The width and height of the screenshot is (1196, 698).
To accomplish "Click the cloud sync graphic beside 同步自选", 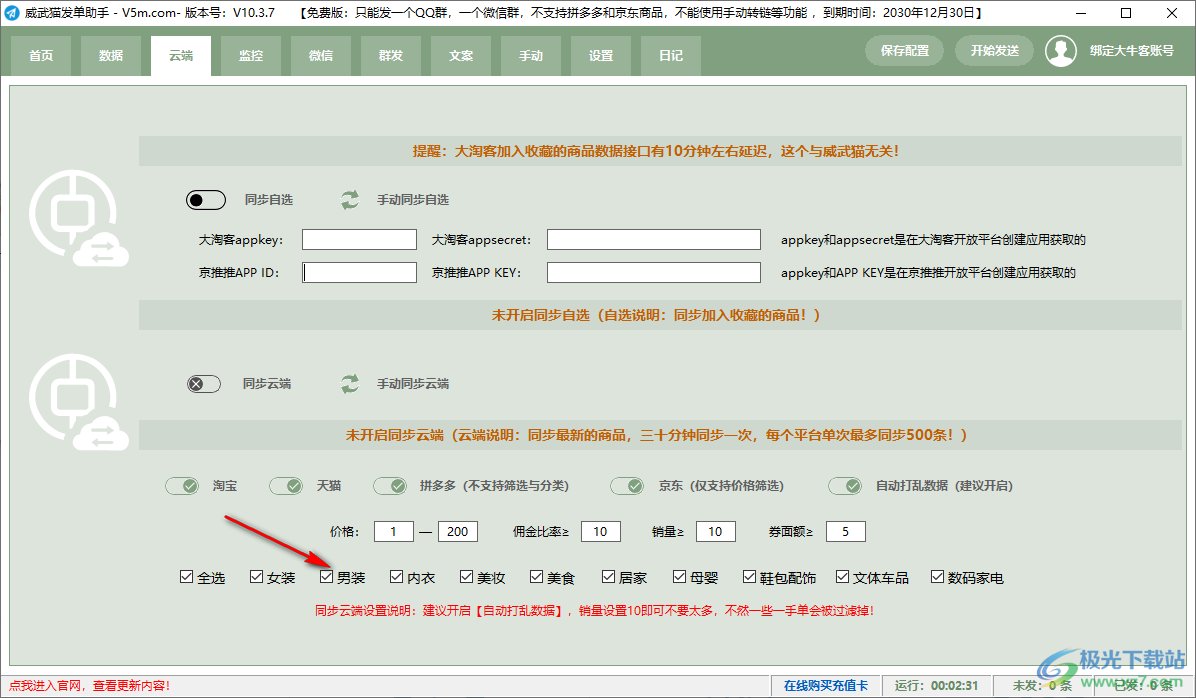I will [78, 218].
